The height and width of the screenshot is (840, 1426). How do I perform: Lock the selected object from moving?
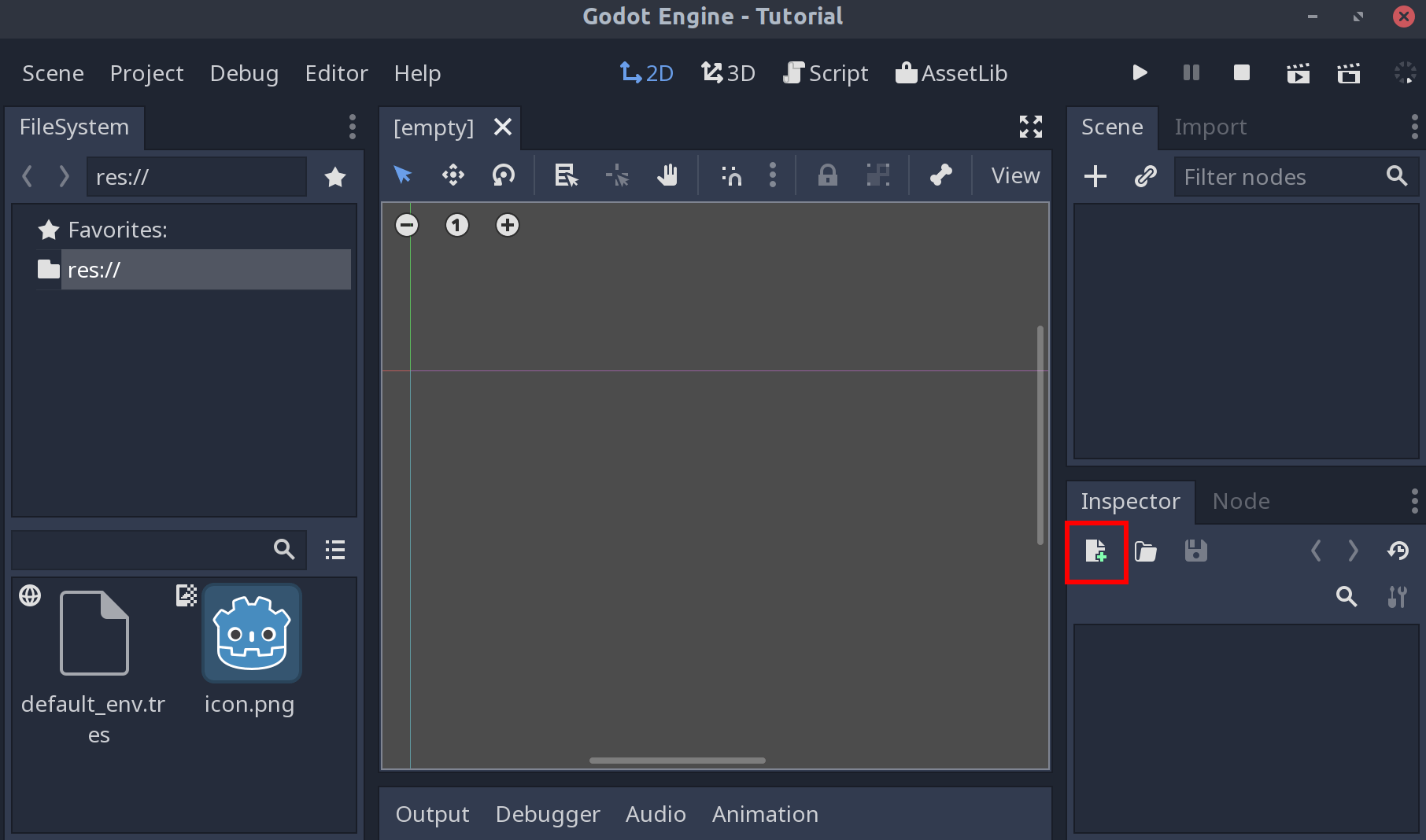coord(827,175)
